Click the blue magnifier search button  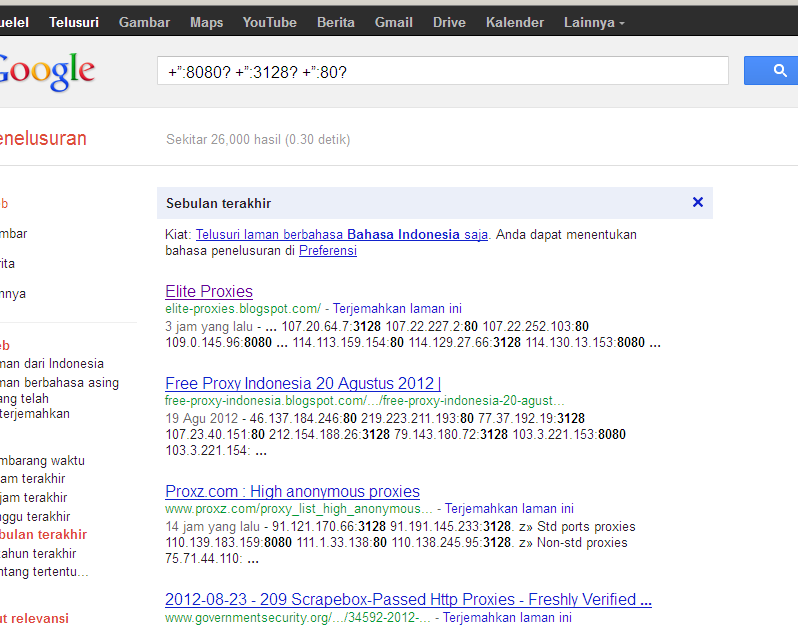click(x=771, y=71)
